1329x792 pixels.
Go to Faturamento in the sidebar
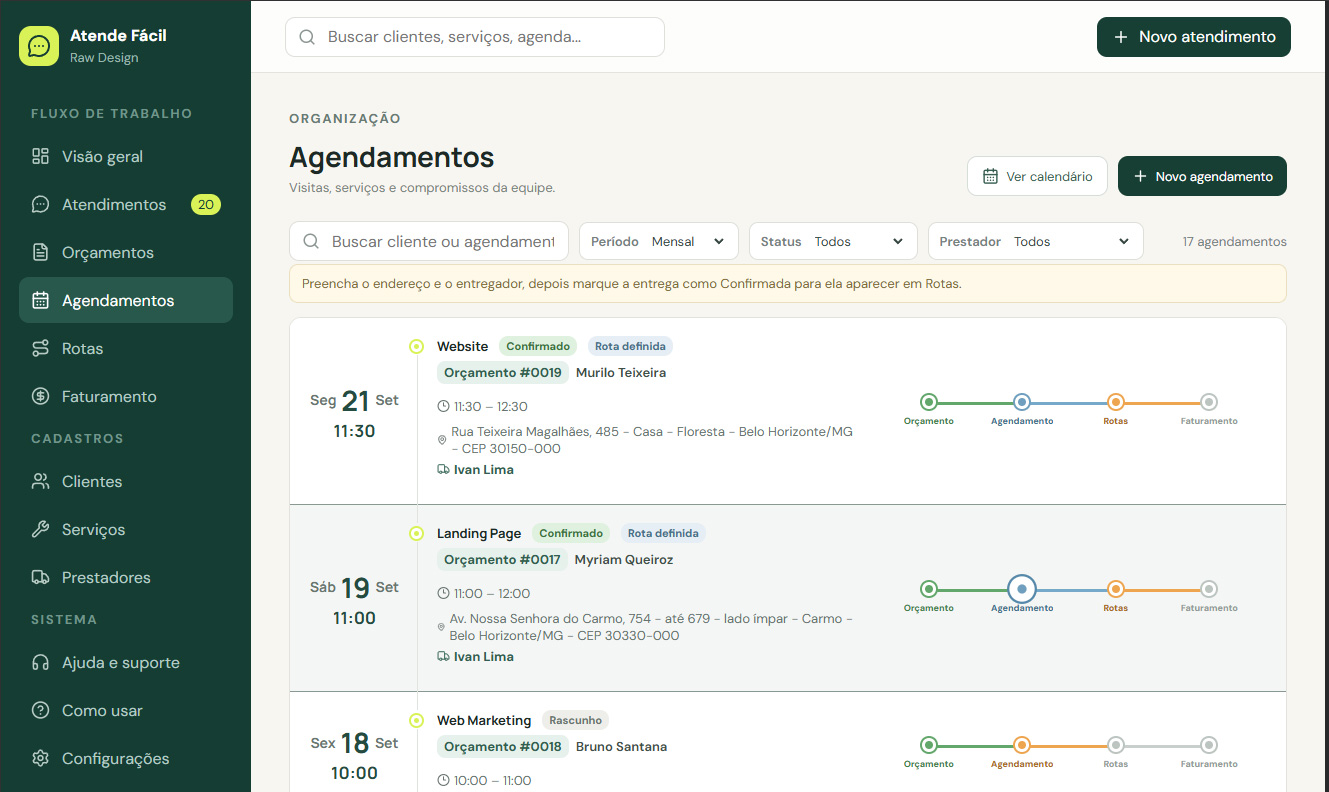click(126, 396)
